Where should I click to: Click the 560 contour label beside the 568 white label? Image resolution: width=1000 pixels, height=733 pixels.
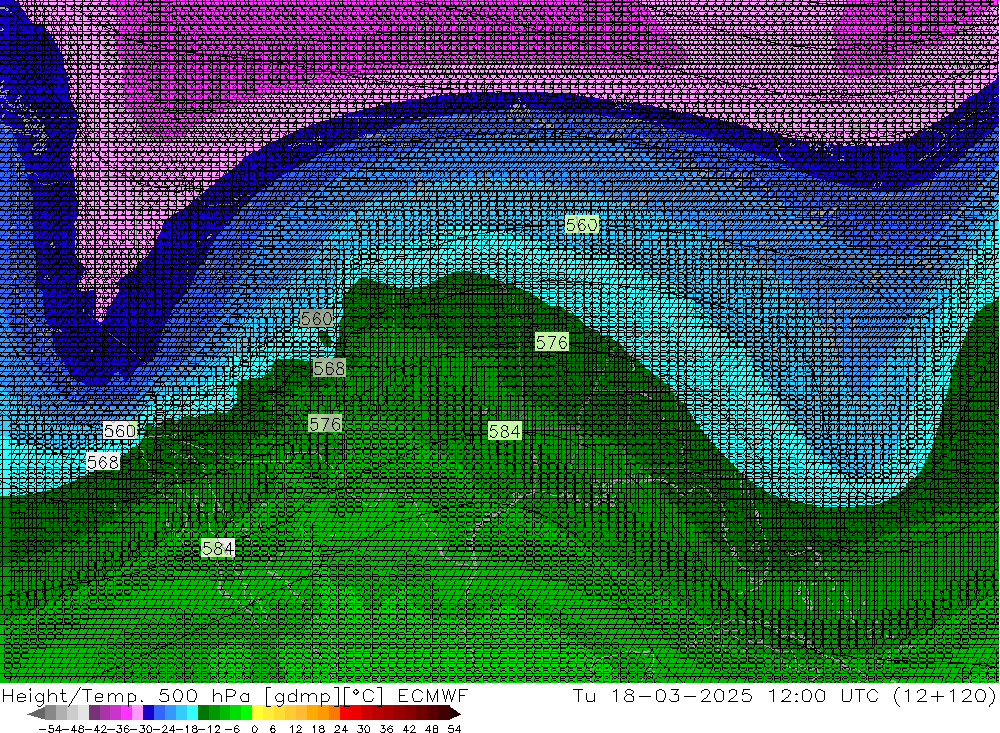pyautogui.click(x=120, y=431)
